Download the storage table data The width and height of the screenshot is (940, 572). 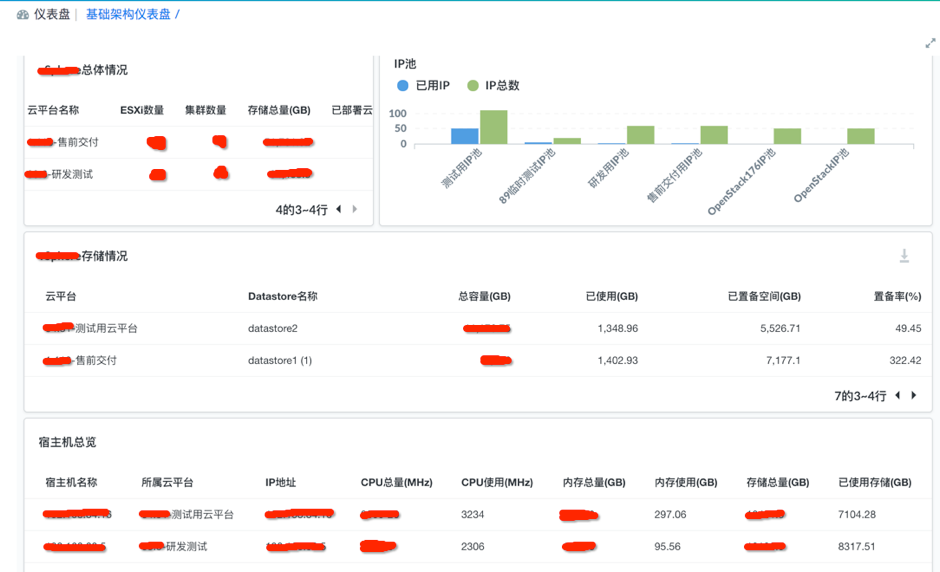click(904, 256)
